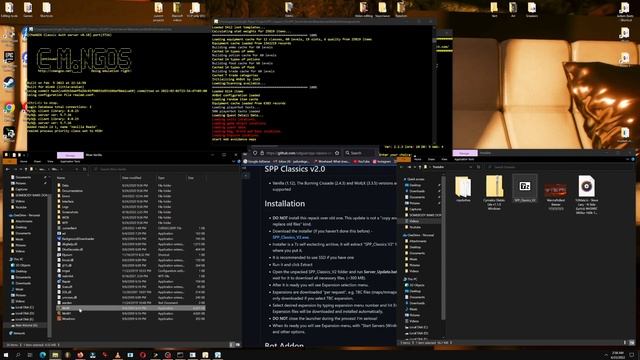The width and height of the screenshot is (640, 360).
Task: Open the Google AdSense bookmark in Firefox
Action: pos(257,162)
